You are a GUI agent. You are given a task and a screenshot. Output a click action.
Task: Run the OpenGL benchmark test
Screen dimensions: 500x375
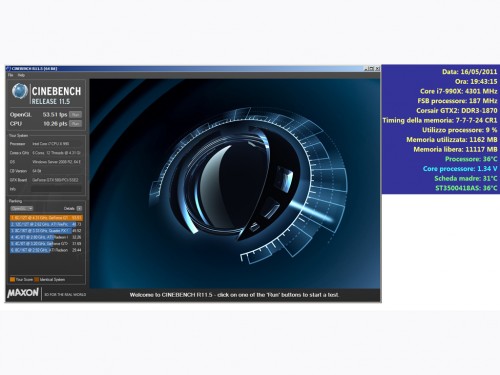[x=75, y=115]
